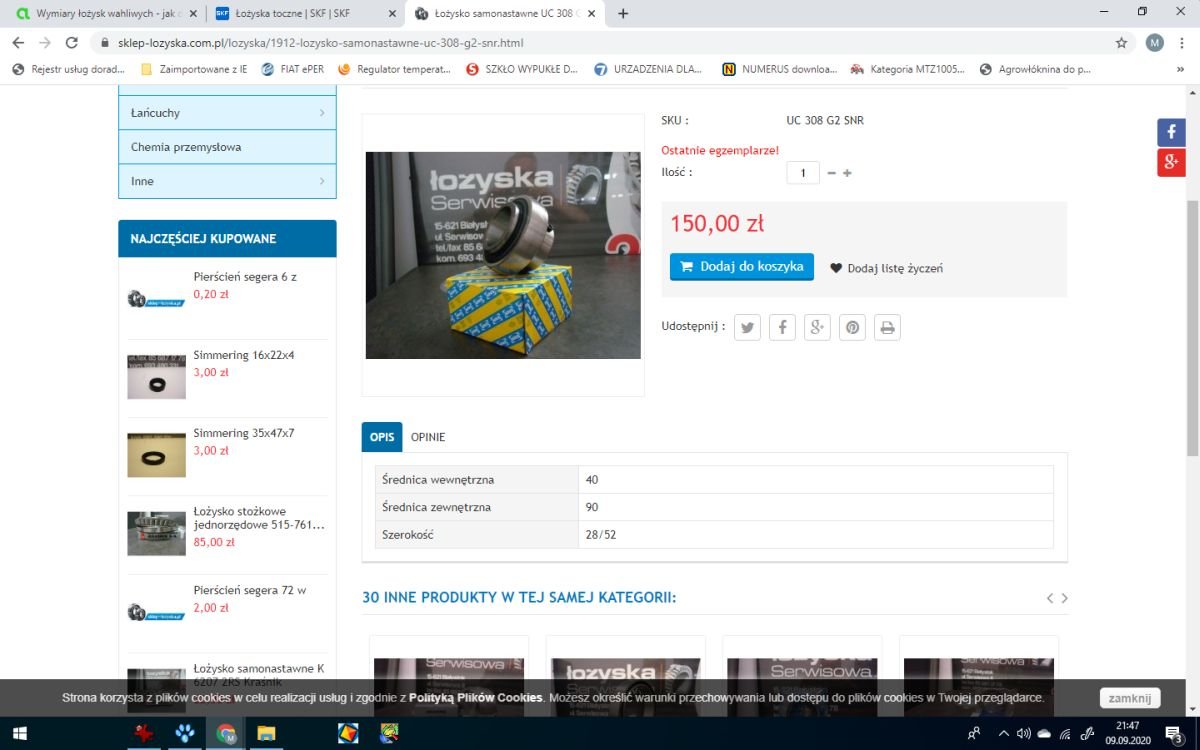
Task: Bookmark this page with star icon
Action: pos(1121,43)
